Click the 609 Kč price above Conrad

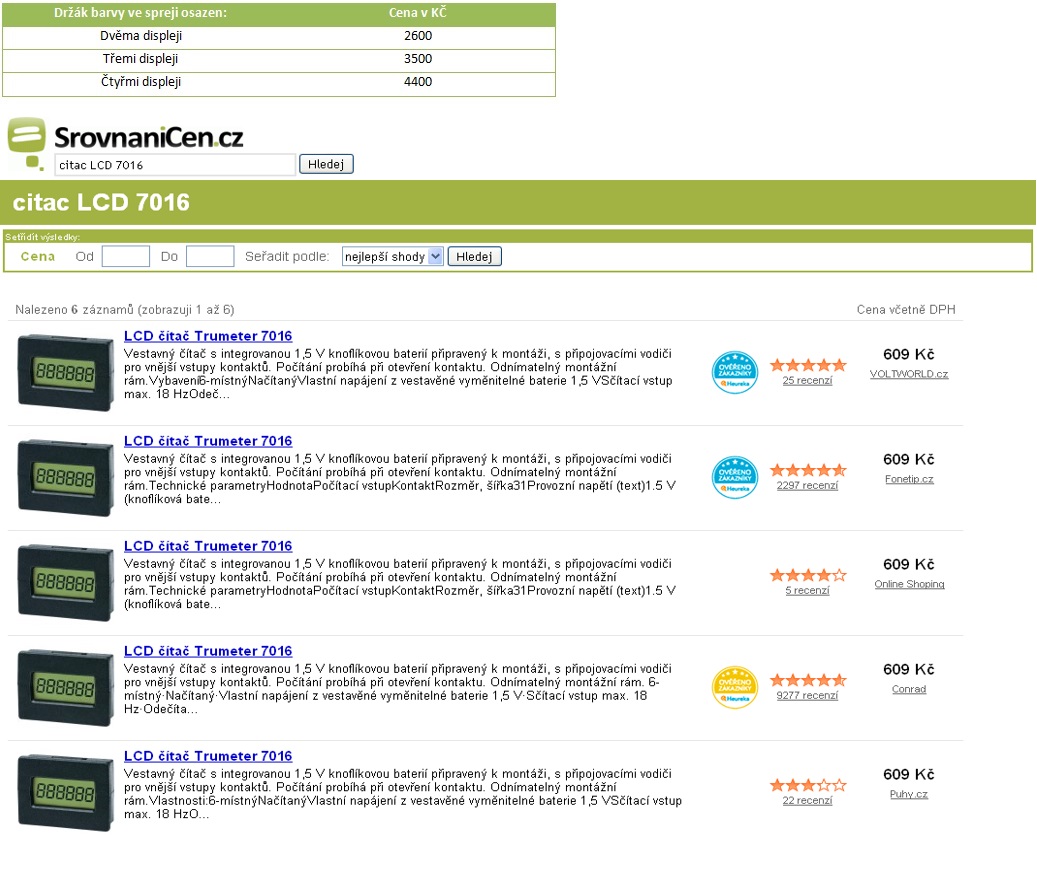909,669
